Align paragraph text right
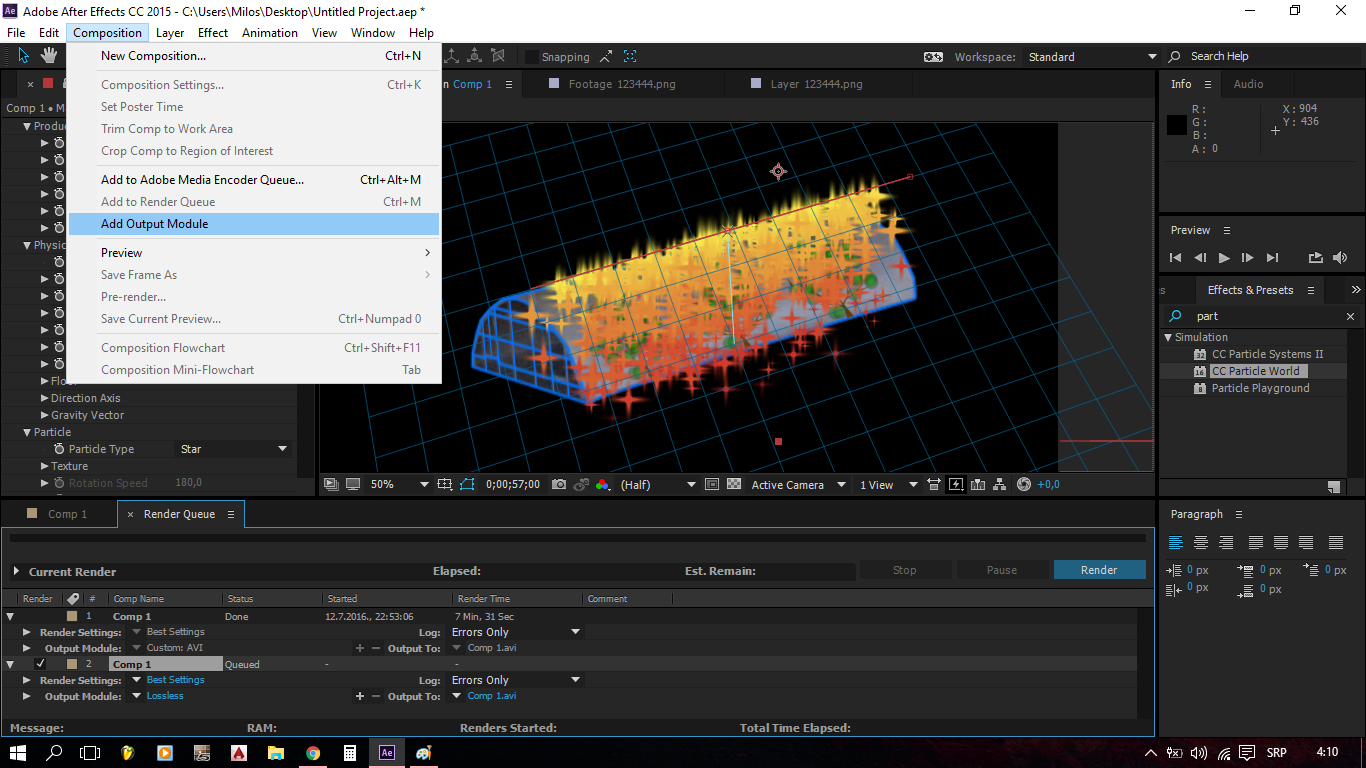1366x768 pixels. (1226, 543)
